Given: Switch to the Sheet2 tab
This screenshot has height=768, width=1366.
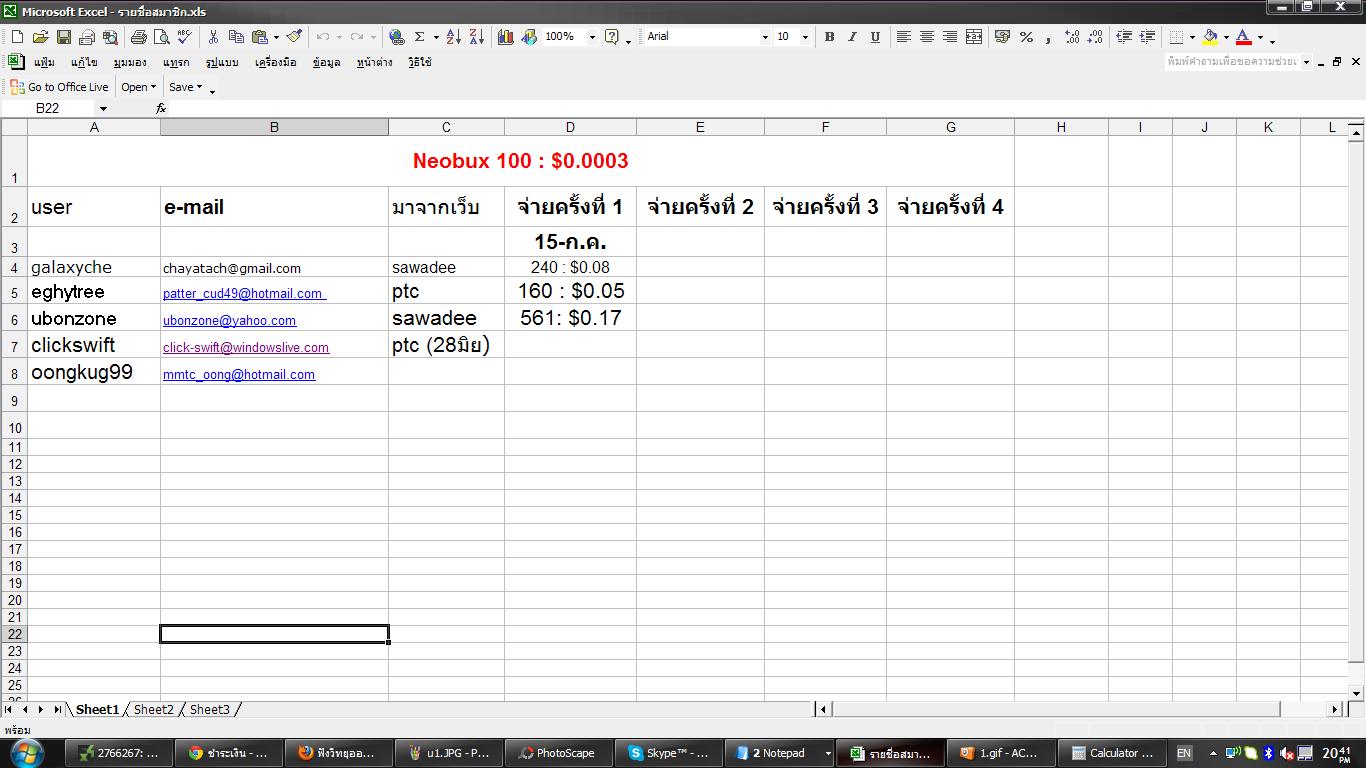Looking at the screenshot, I should click(154, 709).
